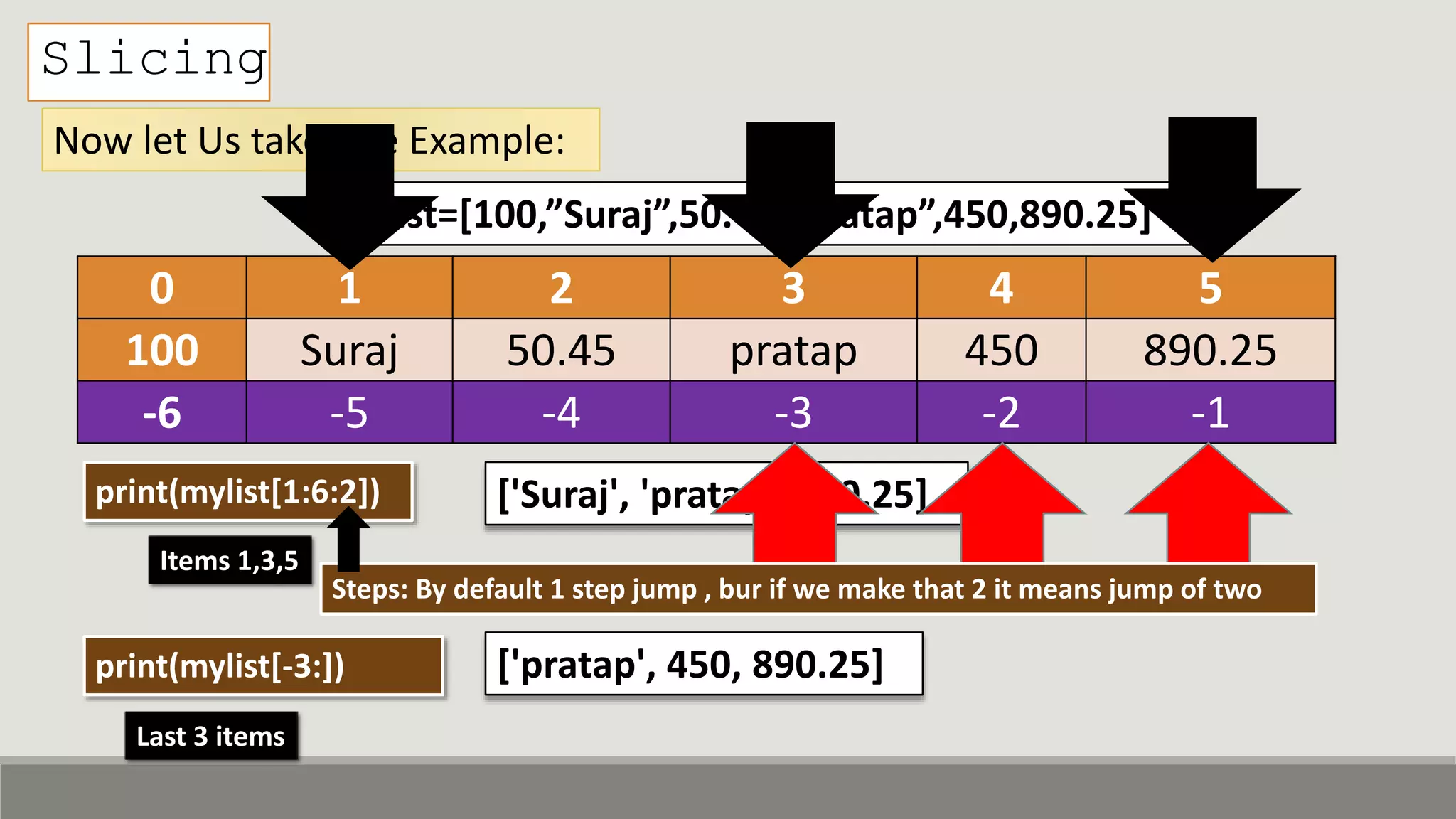Click the table cell containing Suraj
Image resolution: width=1456 pixels, height=819 pixels.
point(349,350)
